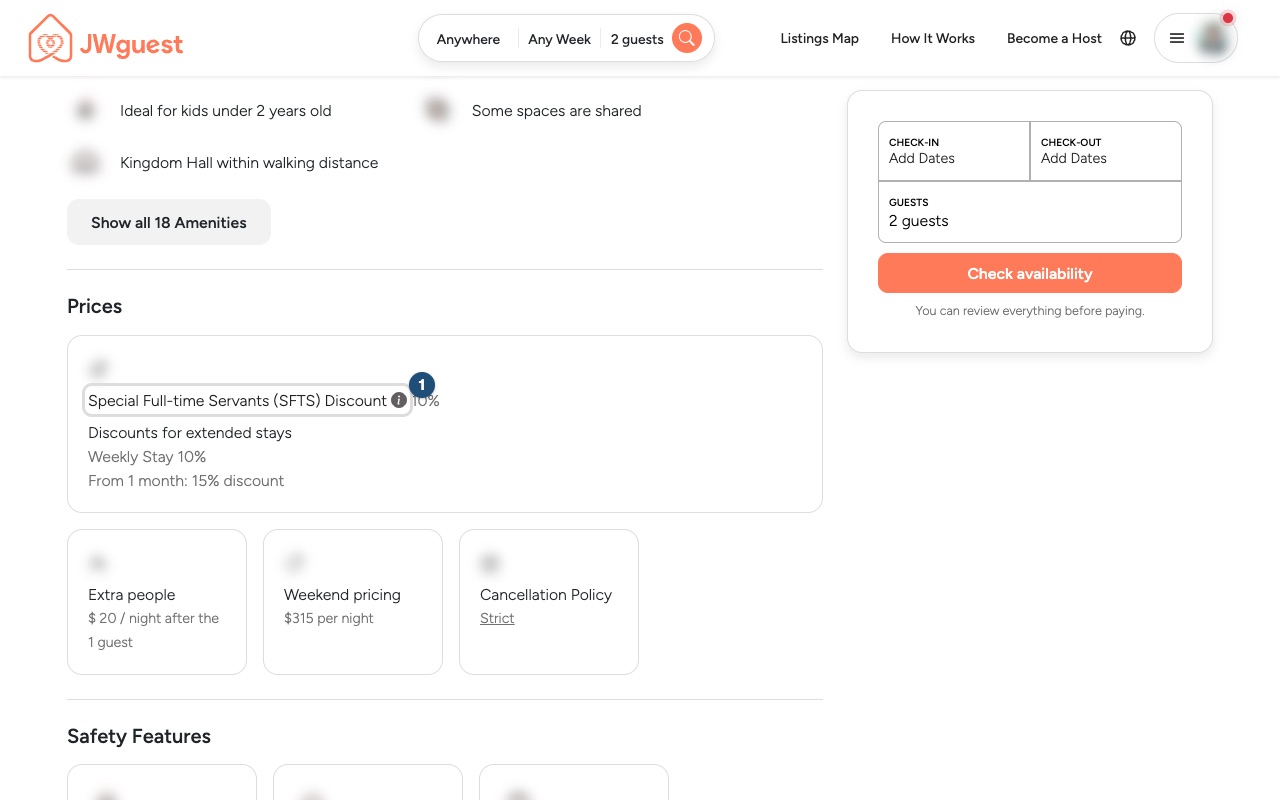Click icon beside Some spaces are shared
The image size is (1280, 800).
pyautogui.click(x=437, y=110)
